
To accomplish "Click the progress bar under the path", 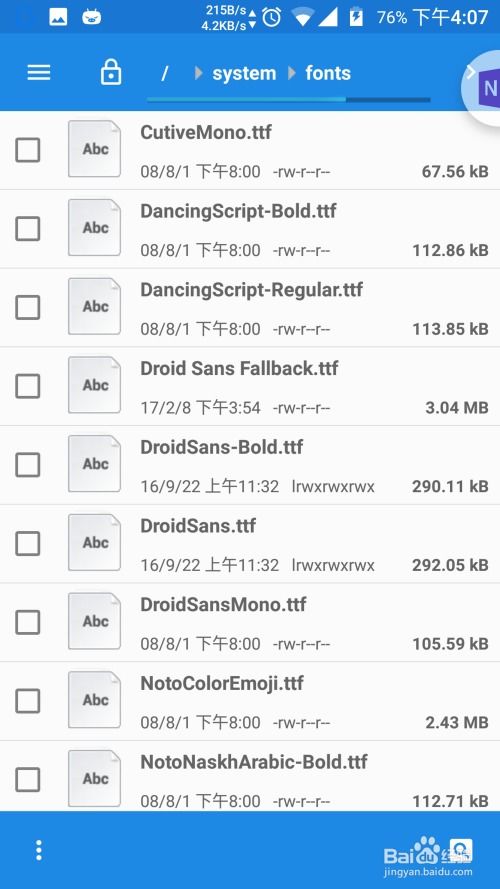I will tap(289, 100).
